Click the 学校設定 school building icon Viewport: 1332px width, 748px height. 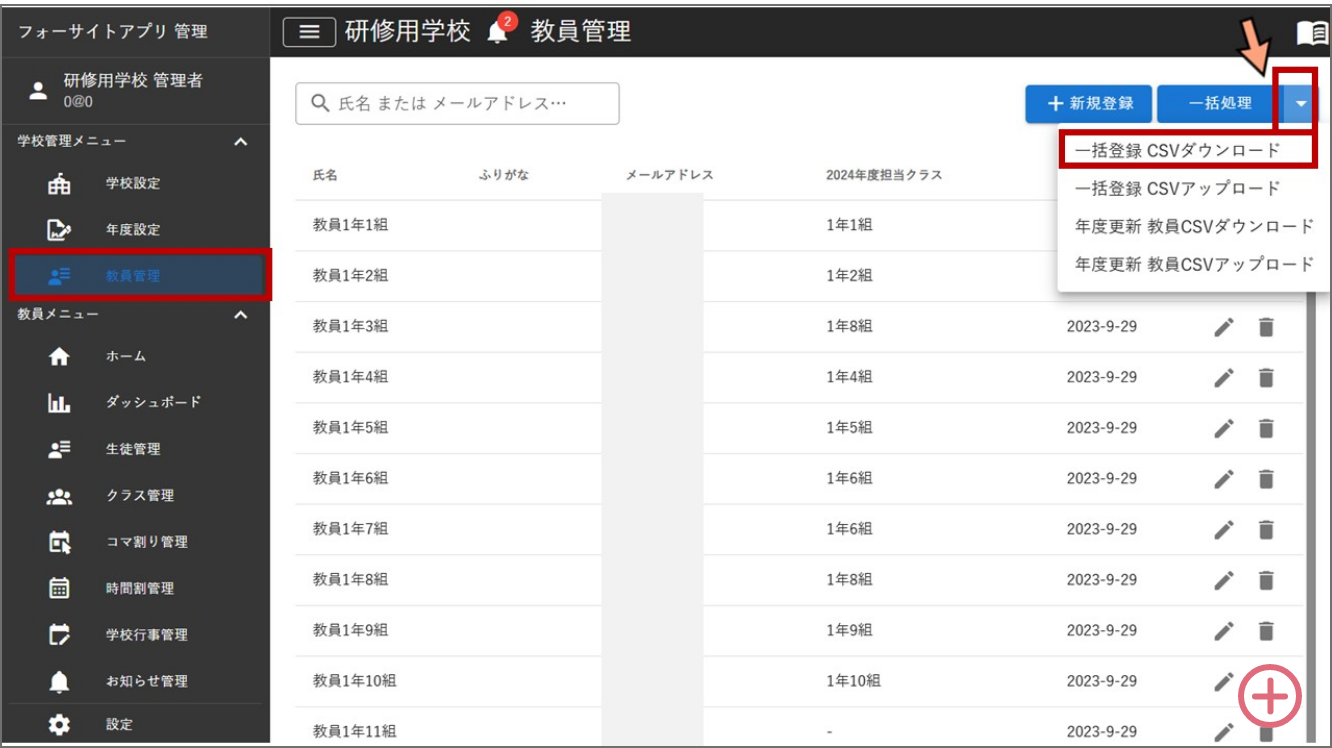(x=60, y=184)
